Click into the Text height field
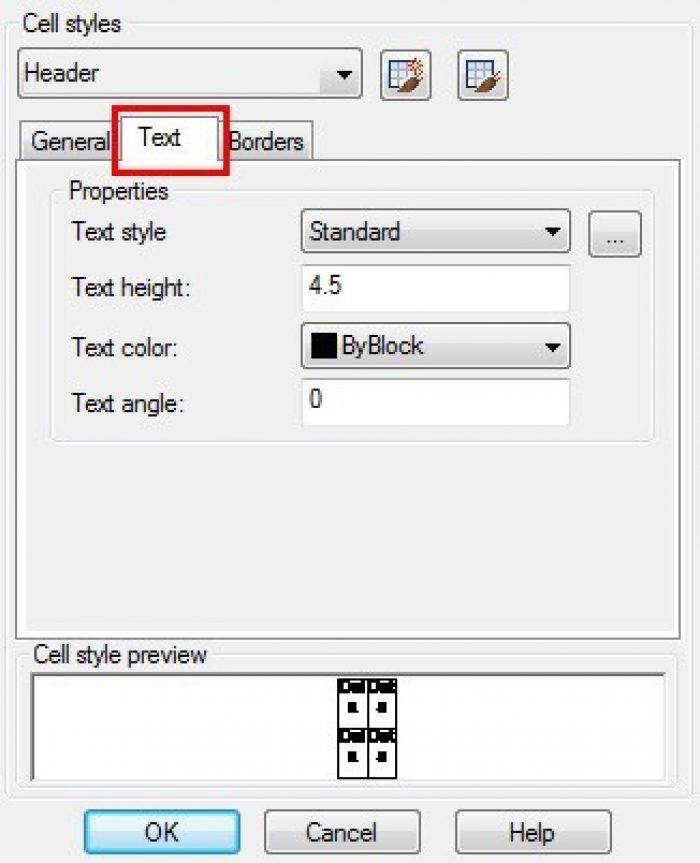 (x=435, y=288)
